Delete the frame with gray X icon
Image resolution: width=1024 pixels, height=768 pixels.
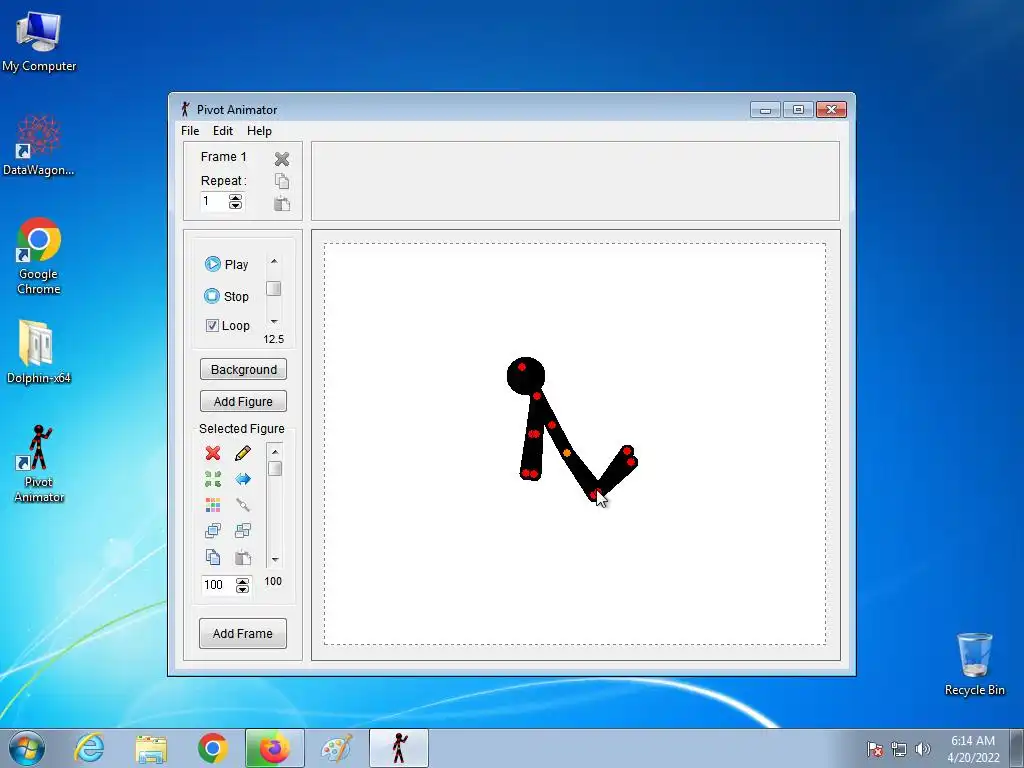[281, 159]
